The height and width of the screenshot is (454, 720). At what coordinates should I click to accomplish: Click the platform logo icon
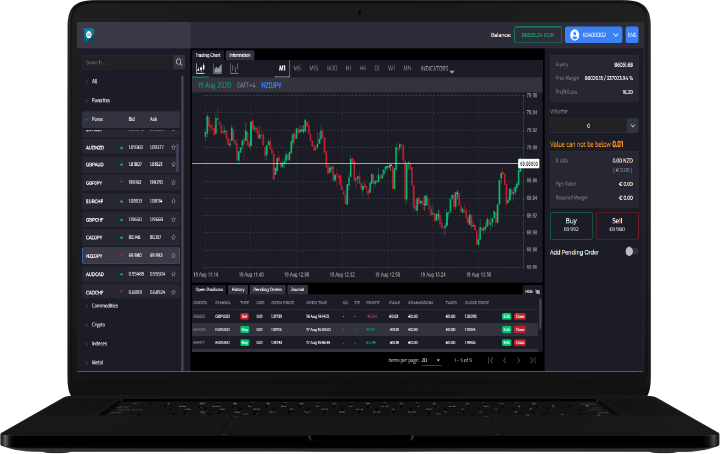coord(88,33)
